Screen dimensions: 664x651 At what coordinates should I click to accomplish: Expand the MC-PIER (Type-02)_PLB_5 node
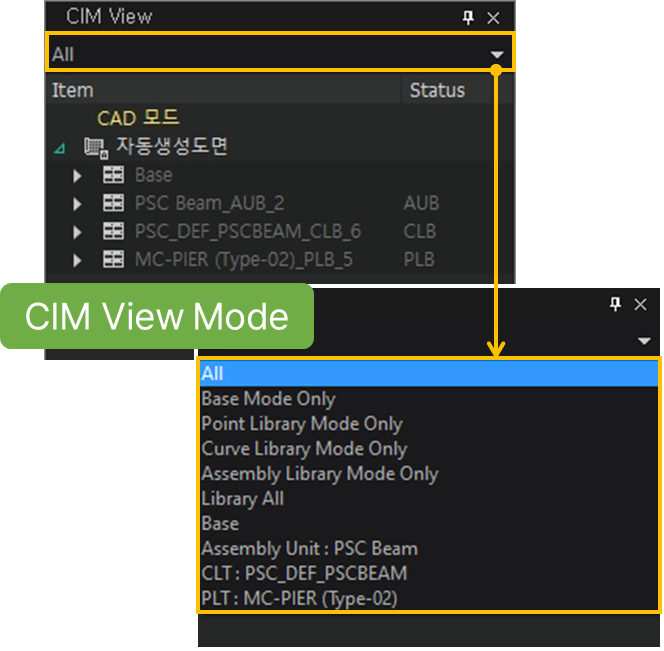tap(77, 260)
